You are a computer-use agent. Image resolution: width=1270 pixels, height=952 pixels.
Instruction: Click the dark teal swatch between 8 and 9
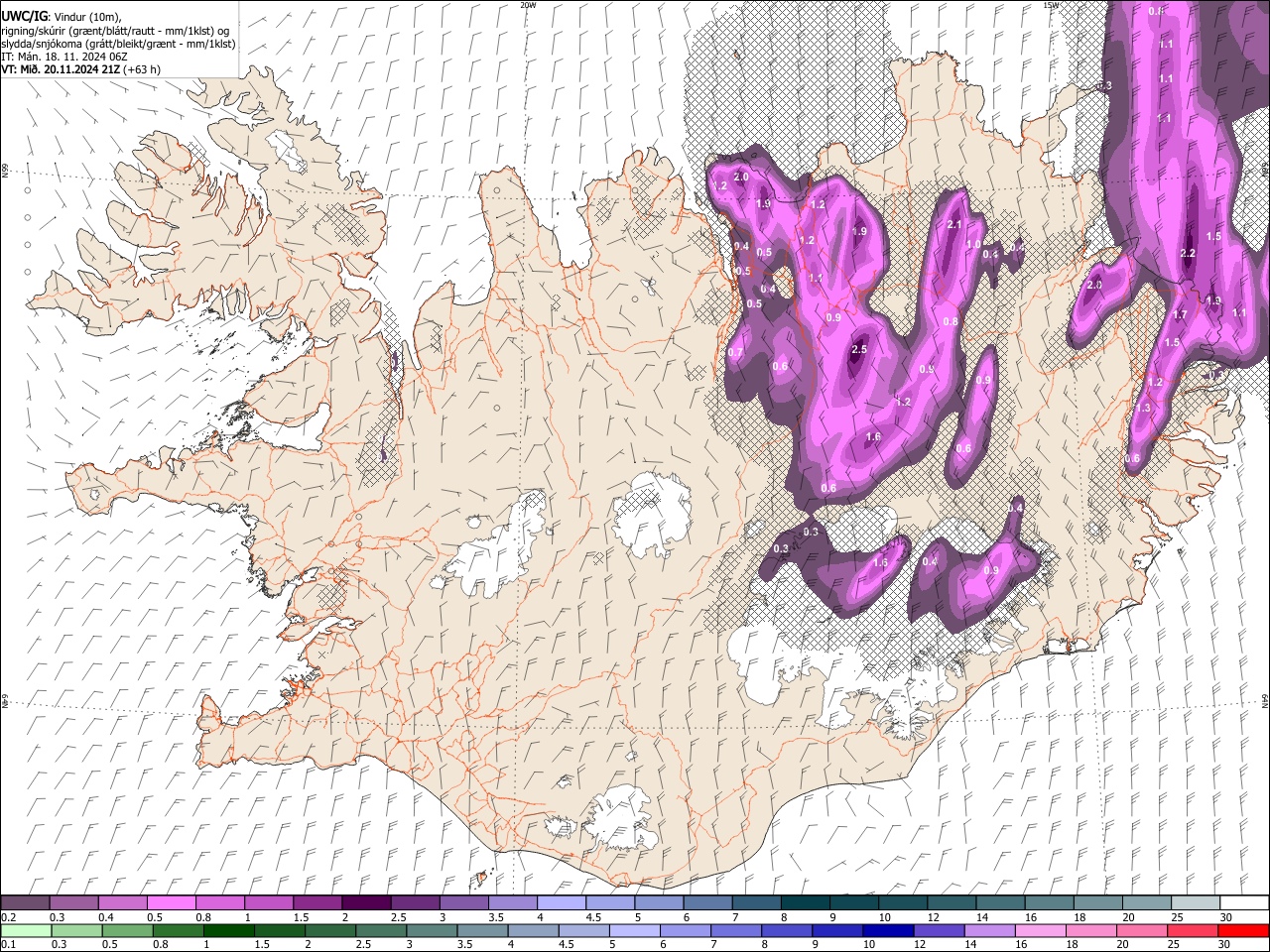[x=804, y=902]
